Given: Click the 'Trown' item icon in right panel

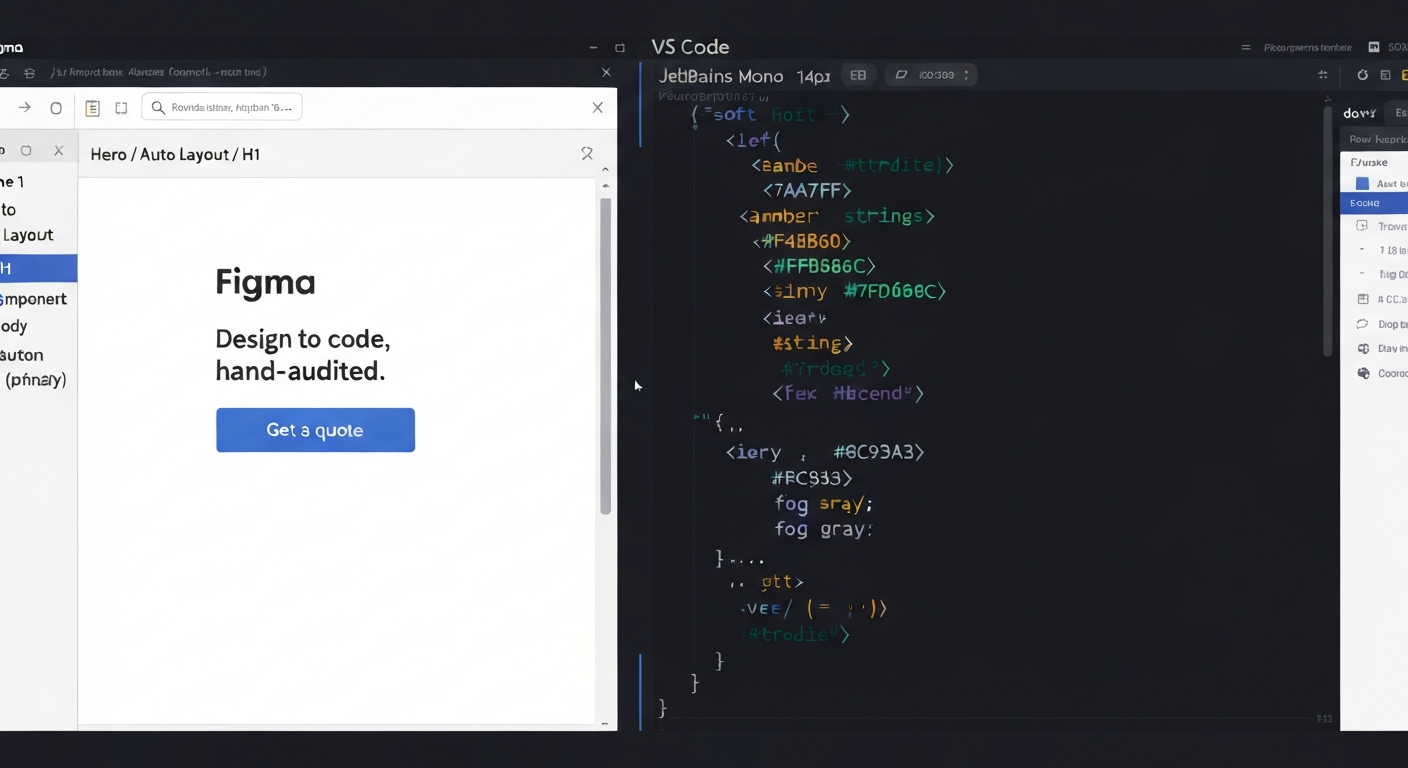Looking at the screenshot, I should (x=1362, y=226).
